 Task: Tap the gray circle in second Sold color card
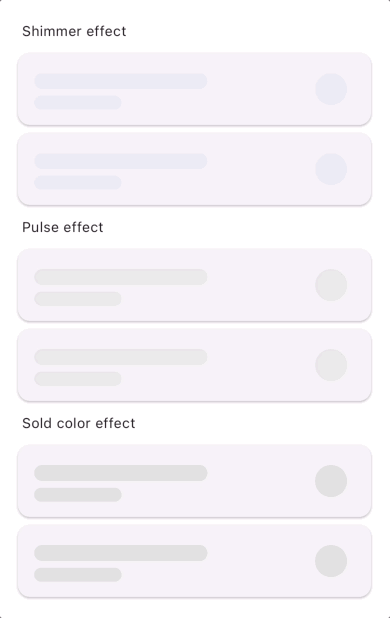click(331, 561)
